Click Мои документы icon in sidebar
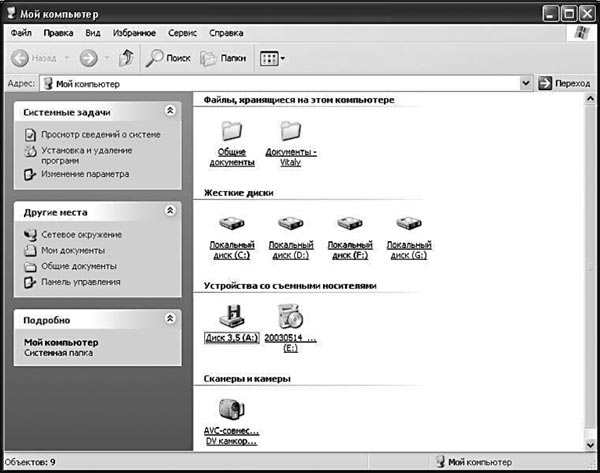 tap(30, 251)
